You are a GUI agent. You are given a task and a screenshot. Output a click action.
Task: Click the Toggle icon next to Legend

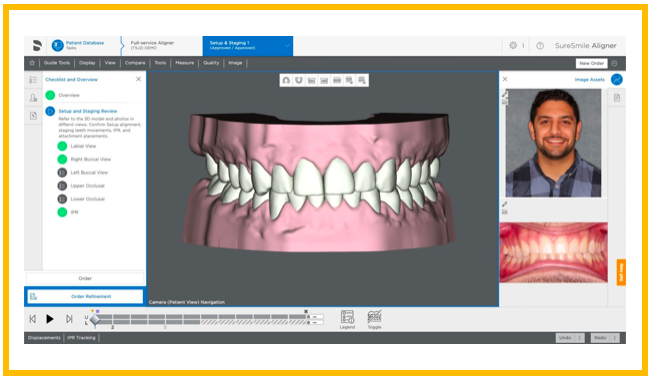point(374,317)
